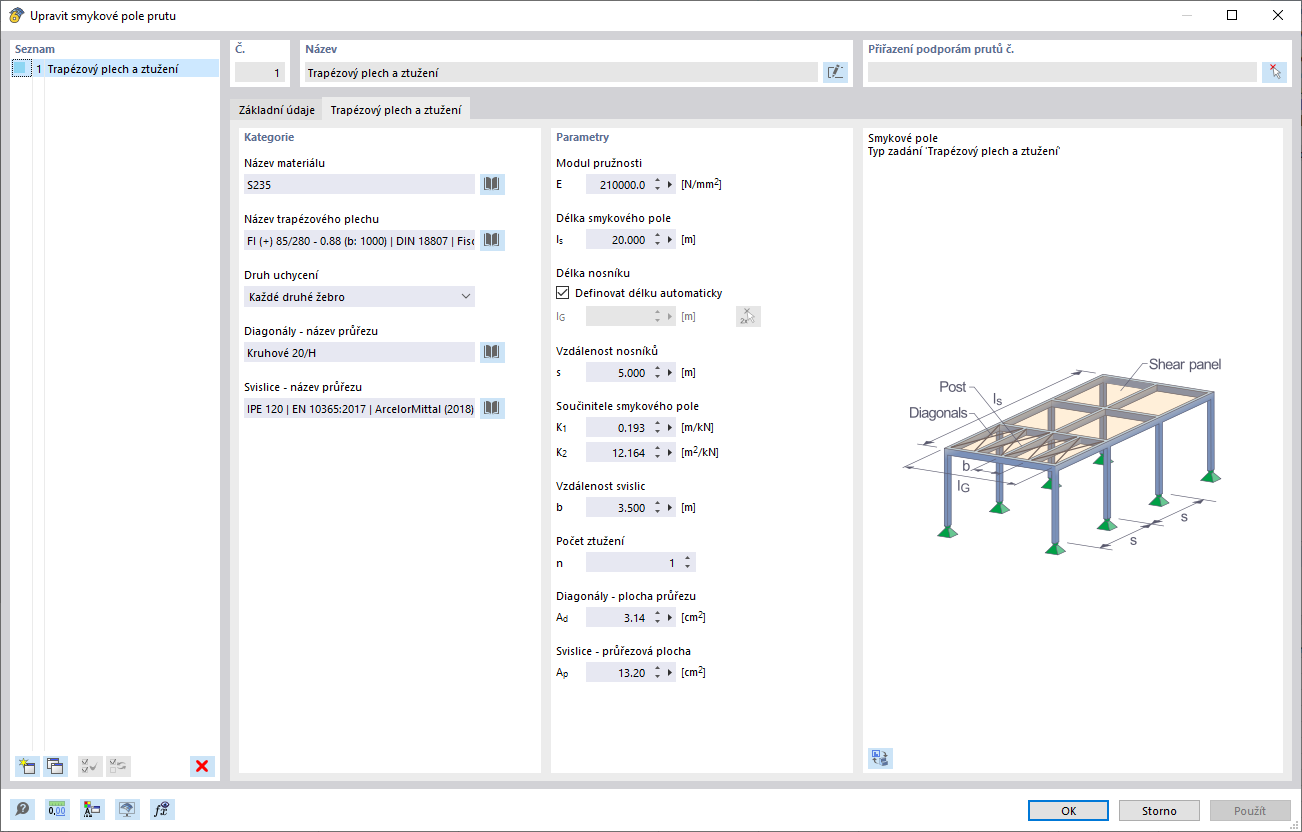1302x832 pixels.
Task: Click the image view icon below the diagram
Action: [881, 758]
